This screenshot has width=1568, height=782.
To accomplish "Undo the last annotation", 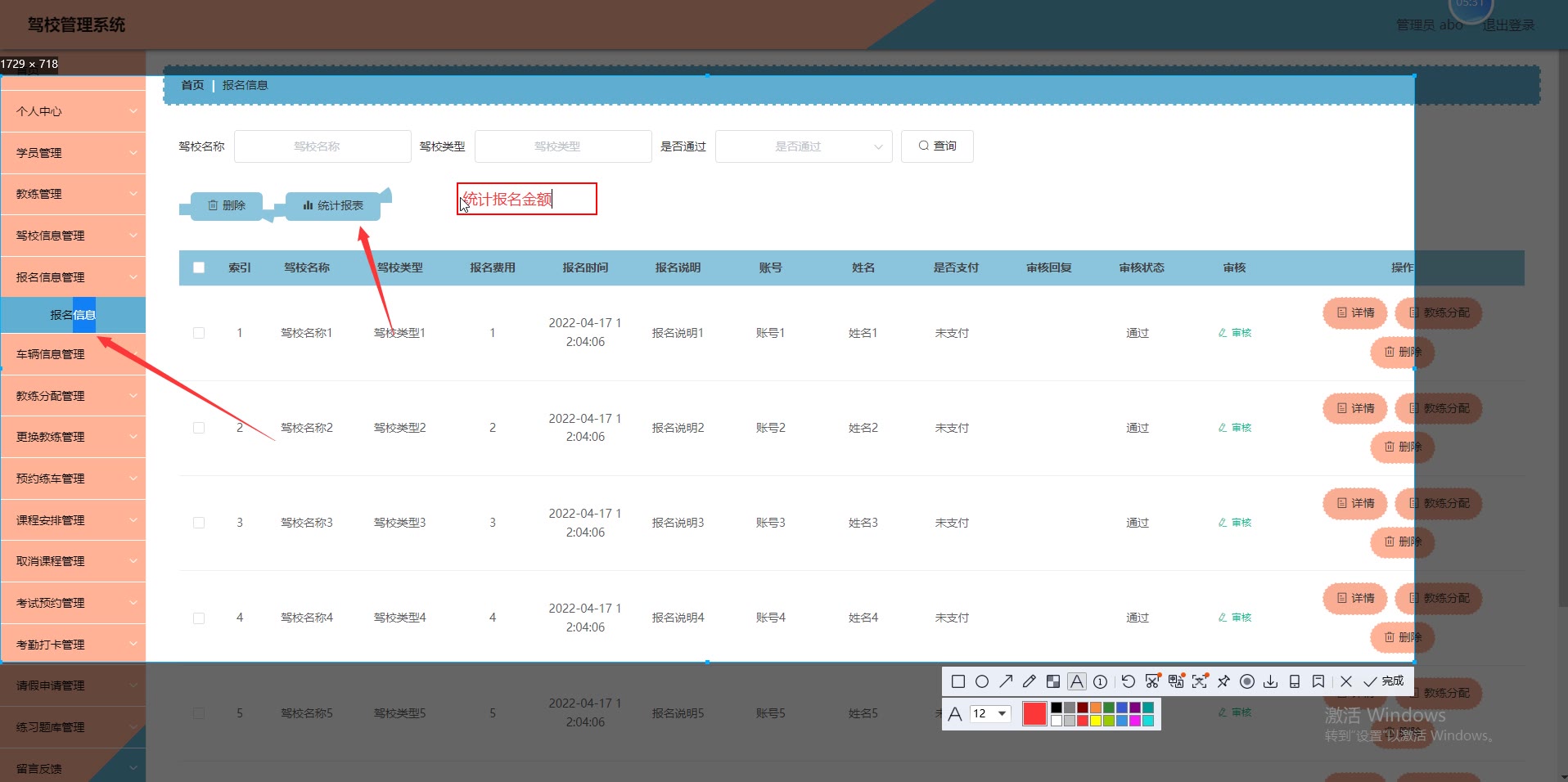I will (1129, 681).
